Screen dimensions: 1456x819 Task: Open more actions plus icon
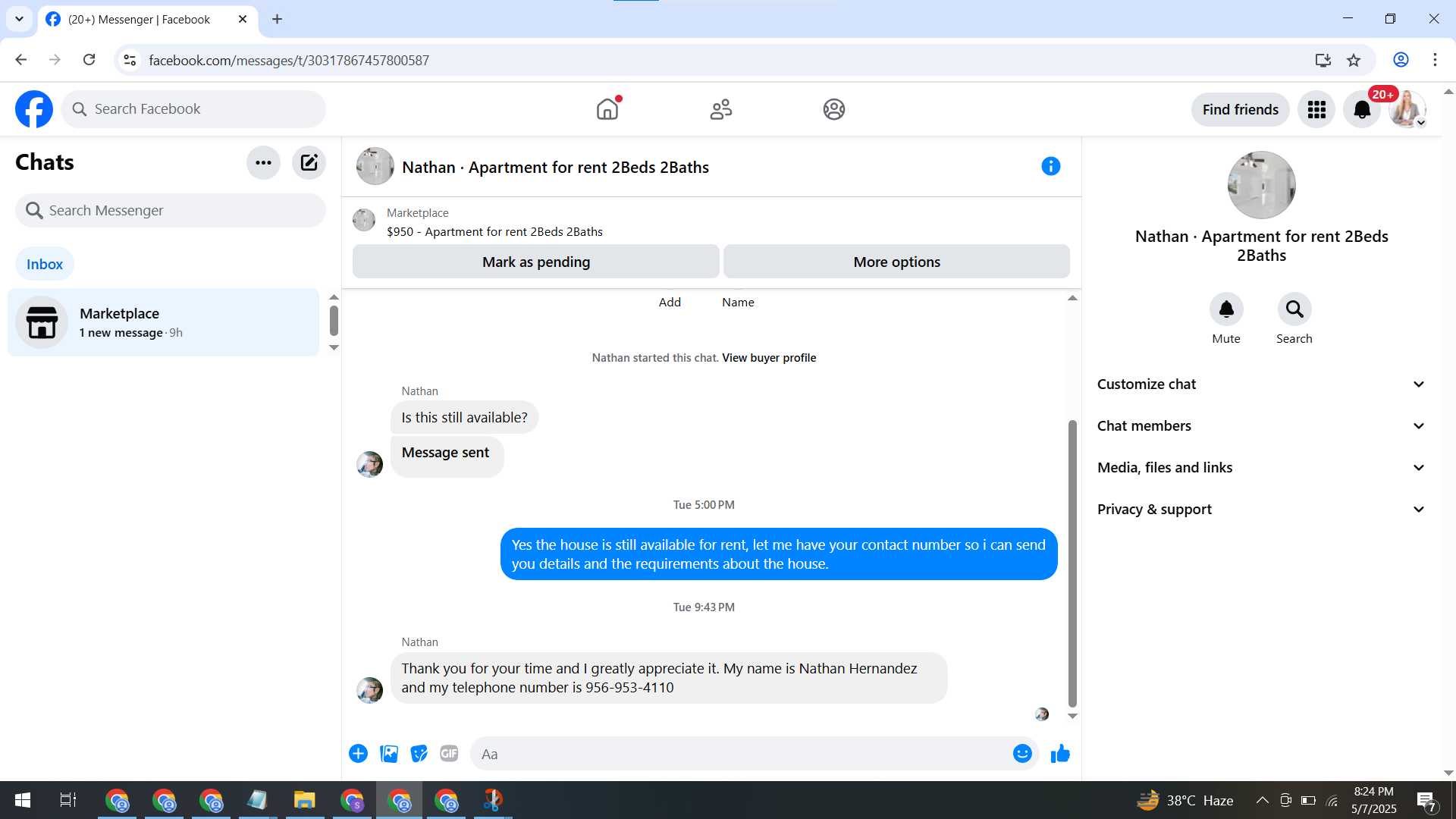tap(359, 754)
